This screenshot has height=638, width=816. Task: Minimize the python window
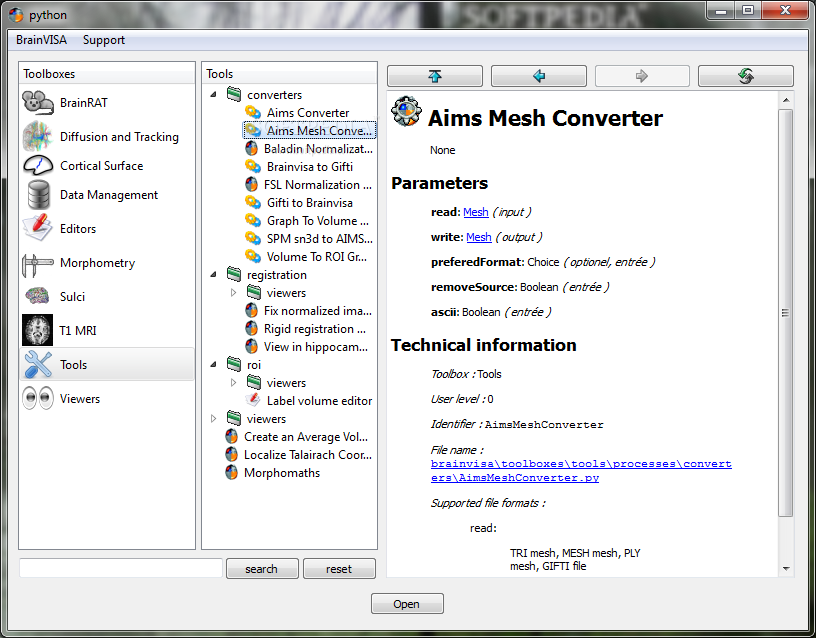coord(721,10)
